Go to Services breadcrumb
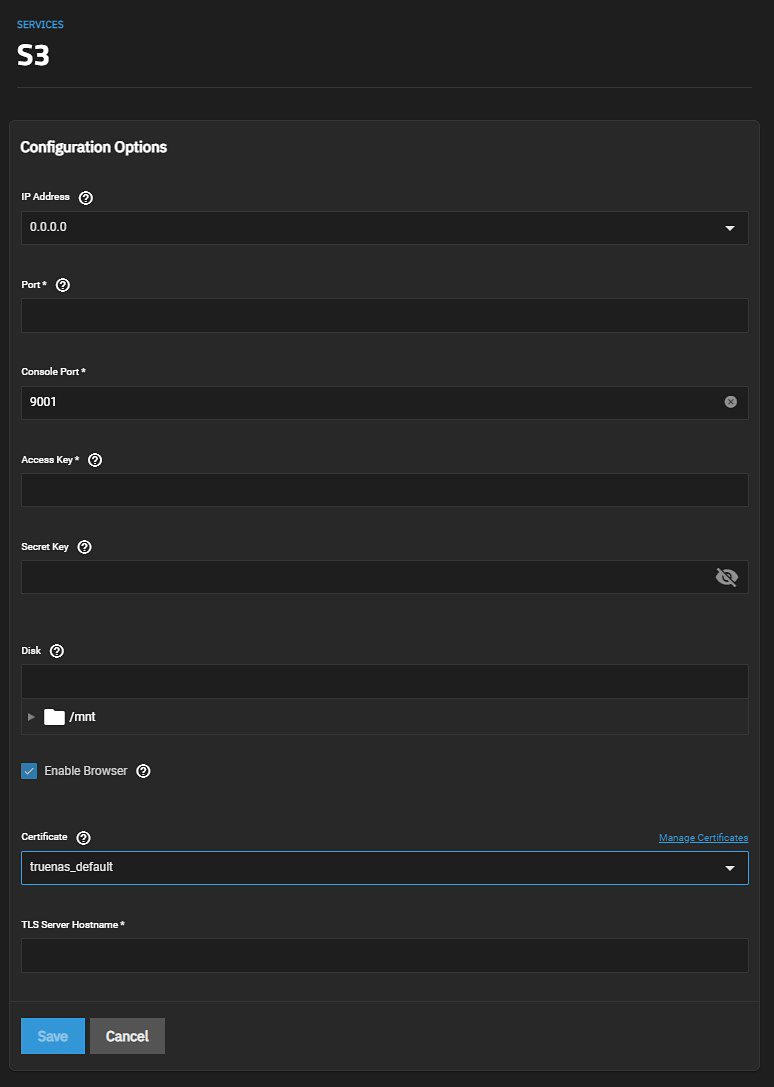The width and height of the screenshot is (774, 1087). point(40,24)
